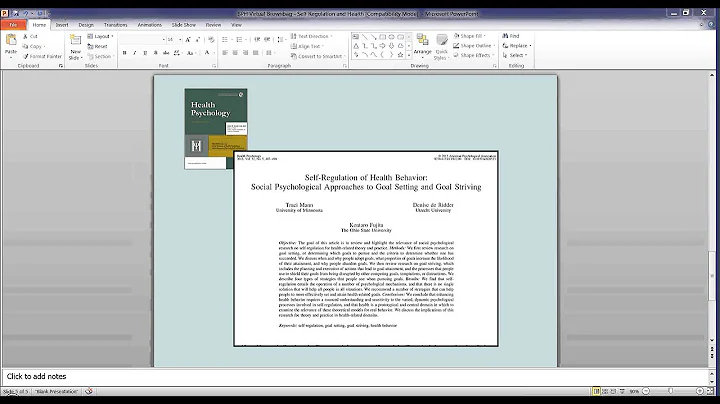Open the font name combo box

click(143, 40)
